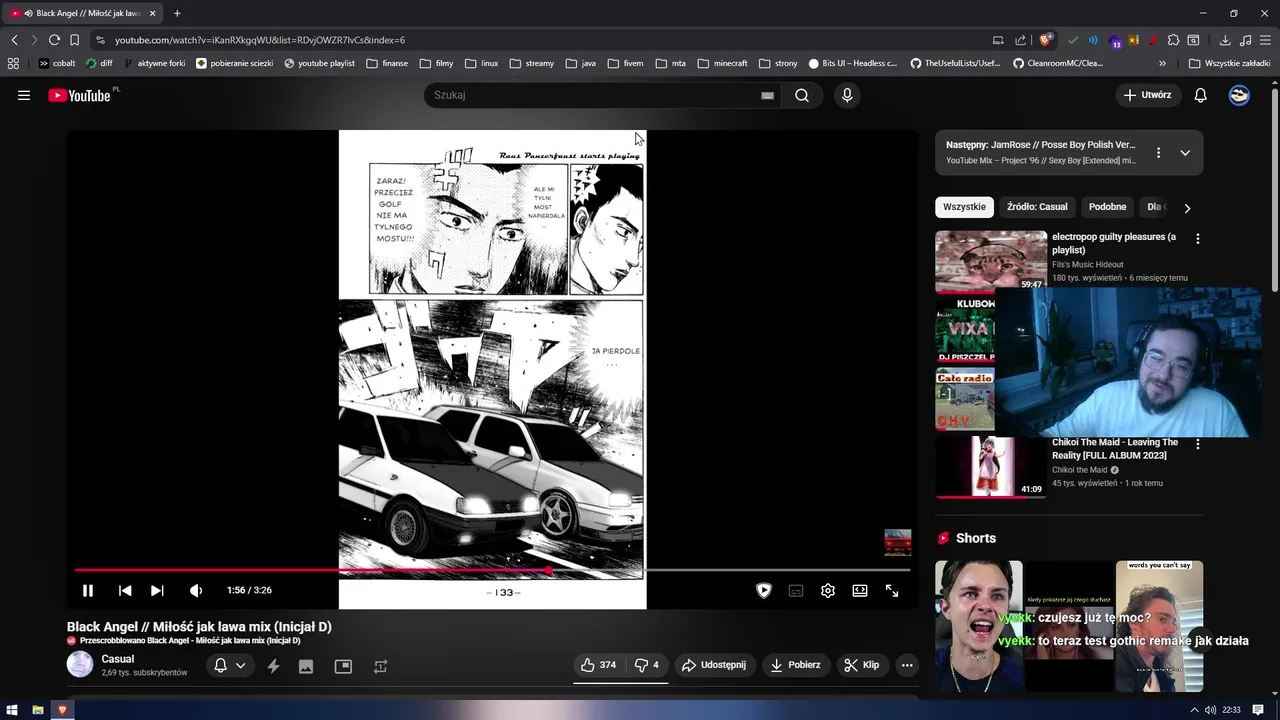
Task: Mute the video volume icon
Action: tap(196, 591)
